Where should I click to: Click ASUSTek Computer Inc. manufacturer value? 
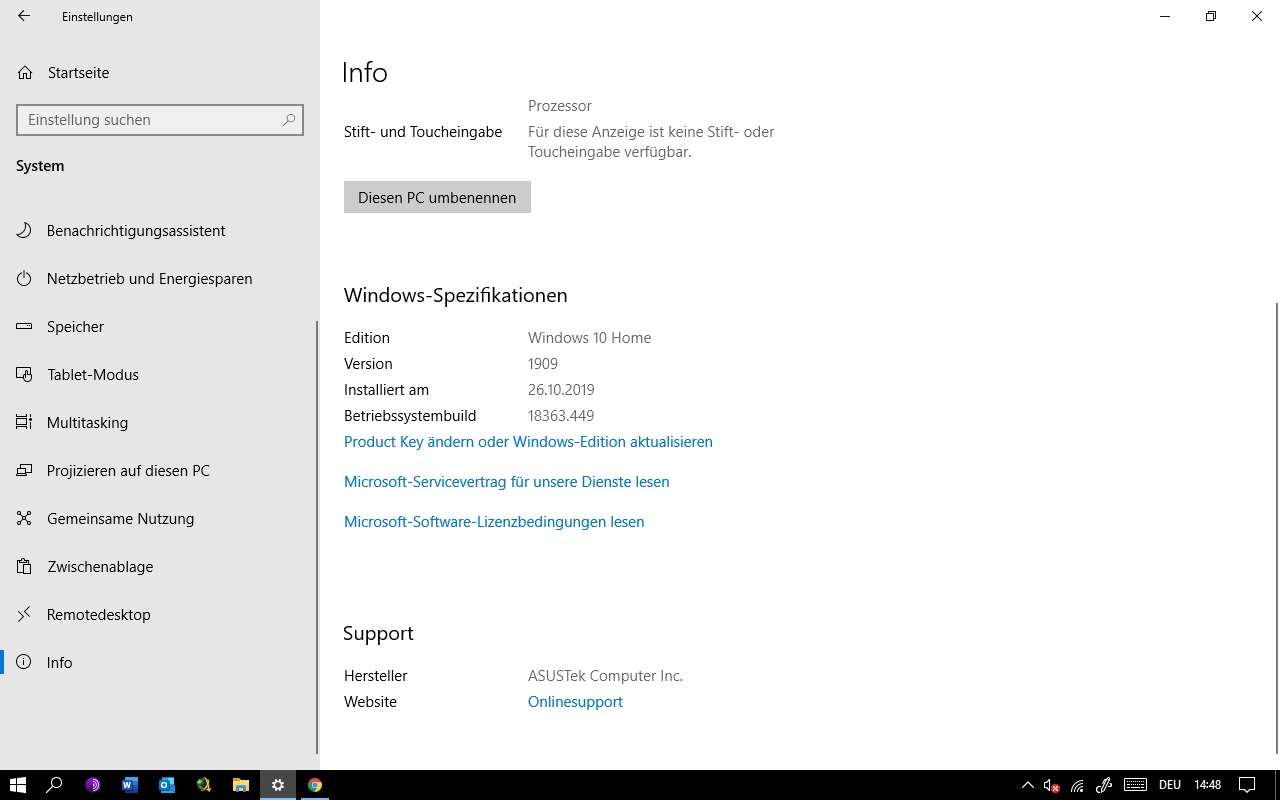pyautogui.click(x=605, y=676)
